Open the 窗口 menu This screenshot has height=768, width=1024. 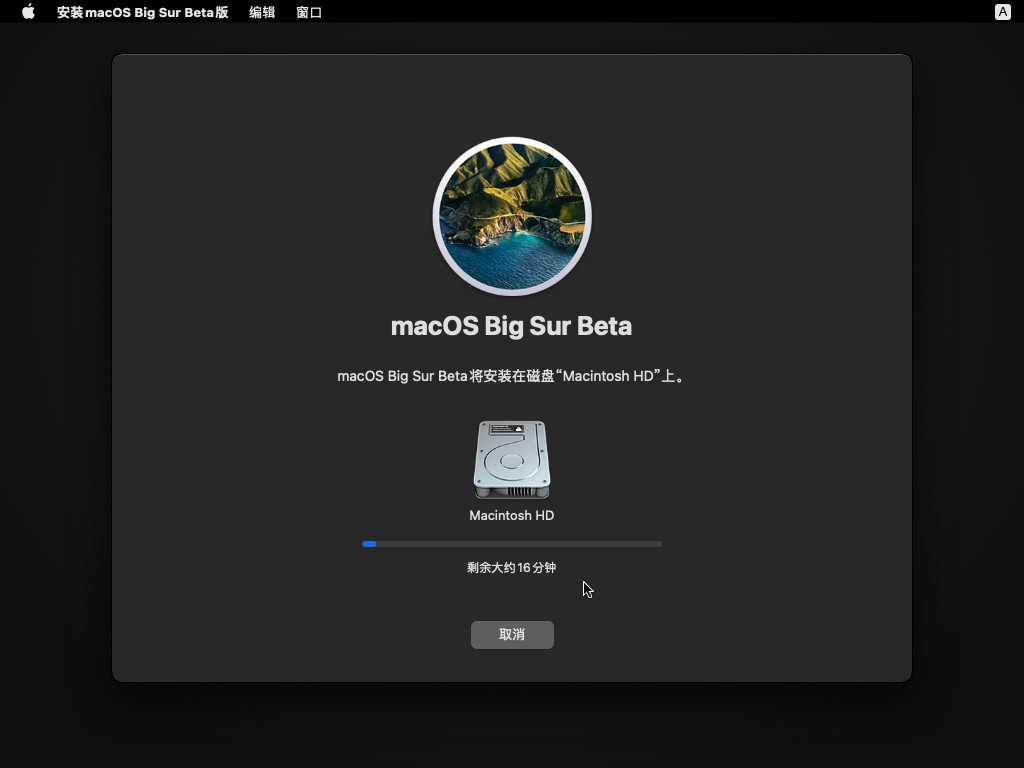(309, 12)
